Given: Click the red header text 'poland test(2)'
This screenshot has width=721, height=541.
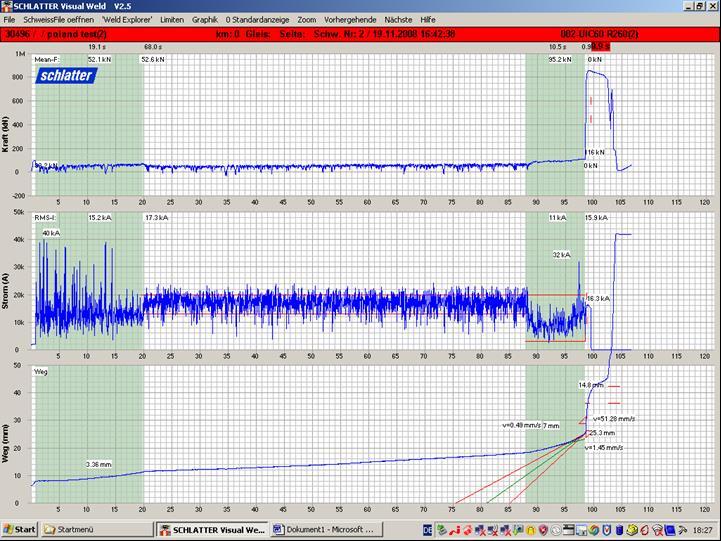Looking at the screenshot, I should coord(77,34).
